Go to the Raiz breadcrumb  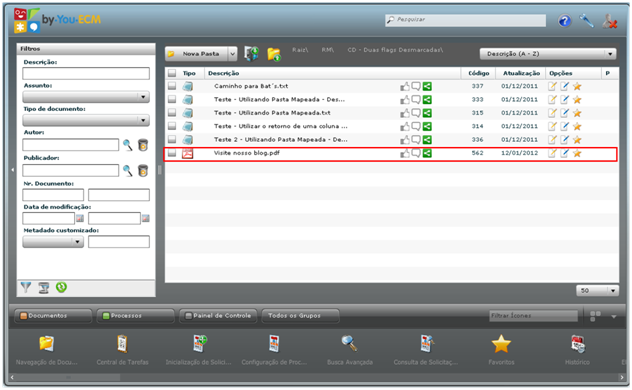300,50
